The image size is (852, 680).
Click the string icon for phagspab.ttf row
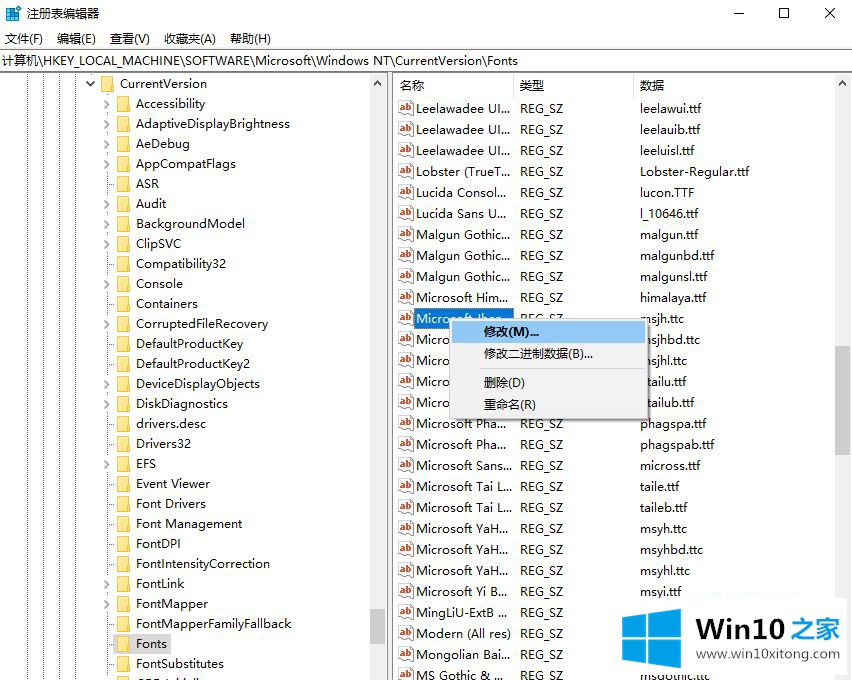pos(405,444)
